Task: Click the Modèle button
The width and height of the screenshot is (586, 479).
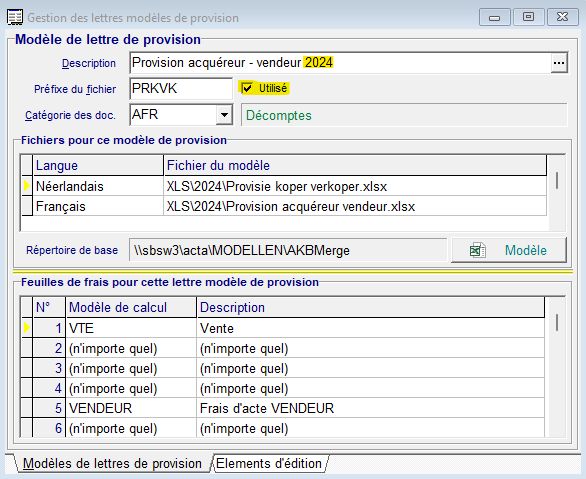Action: pos(509,250)
